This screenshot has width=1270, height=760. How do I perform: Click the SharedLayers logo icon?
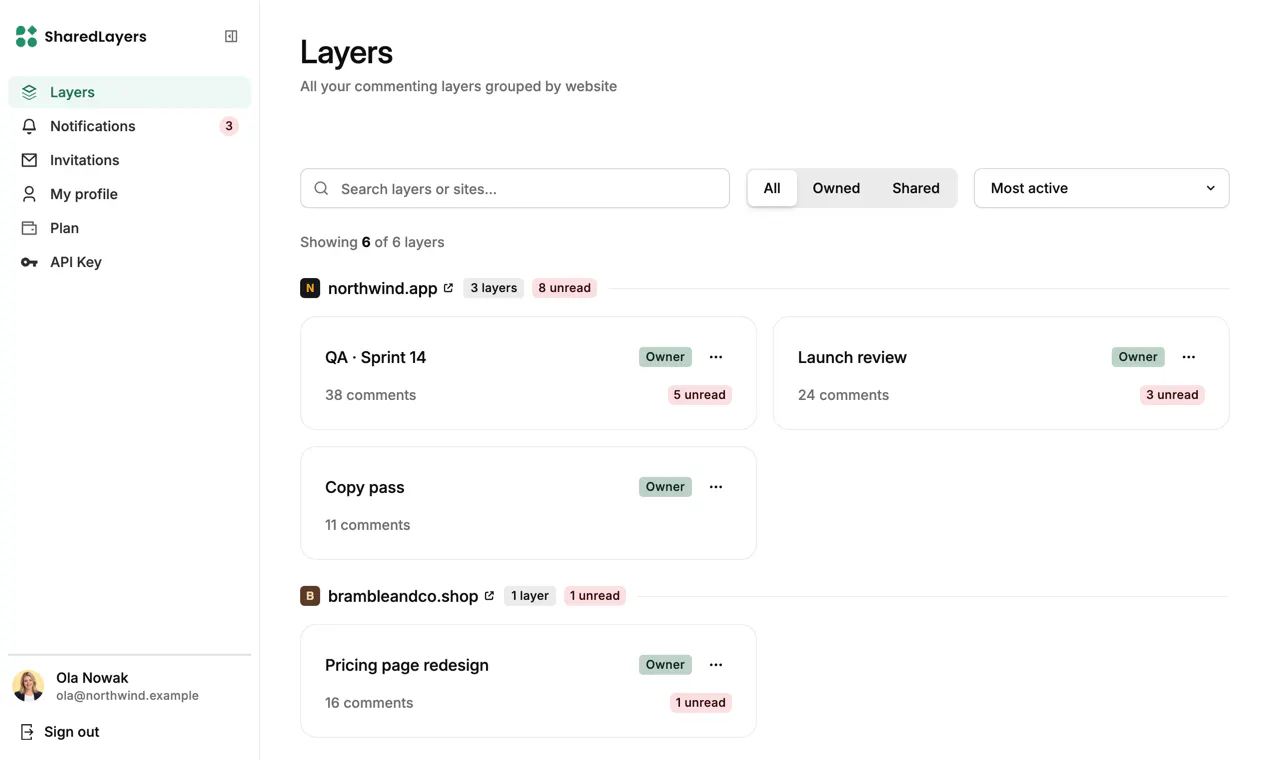pyautogui.click(x=26, y=36)
